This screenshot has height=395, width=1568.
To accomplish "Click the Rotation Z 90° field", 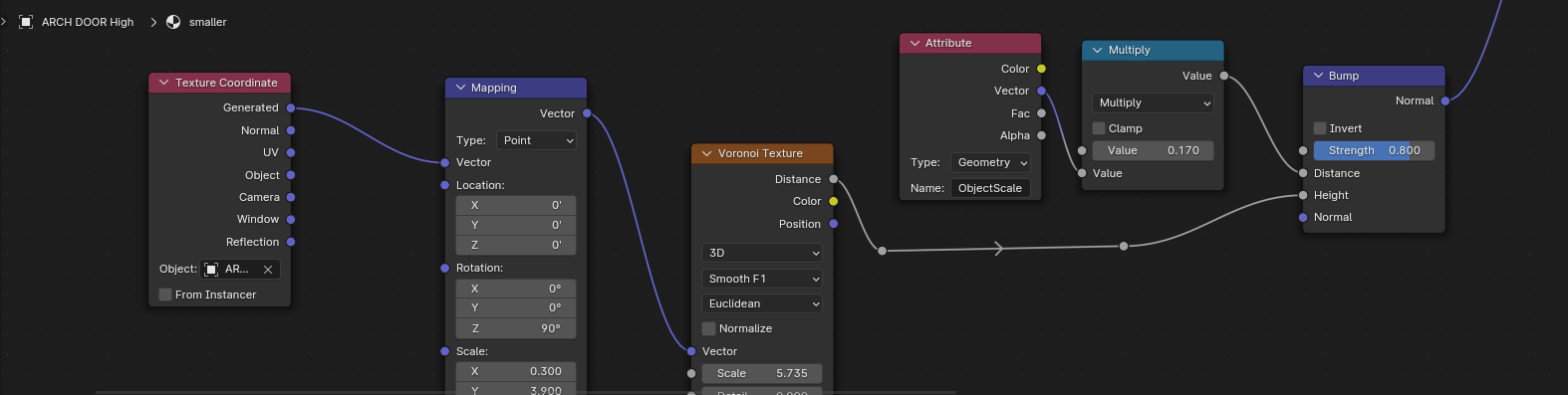I will [x=516, y=328].
